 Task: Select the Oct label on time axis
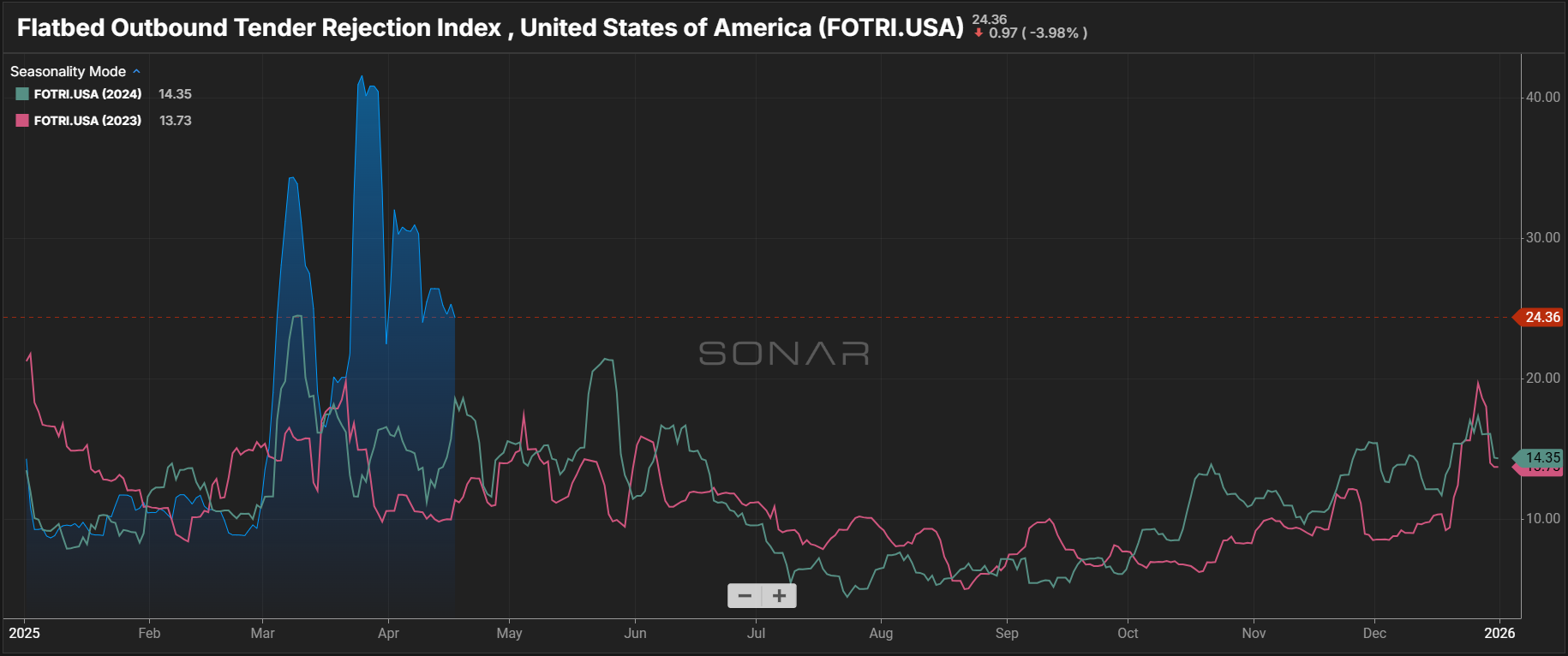click(1128, 634)
